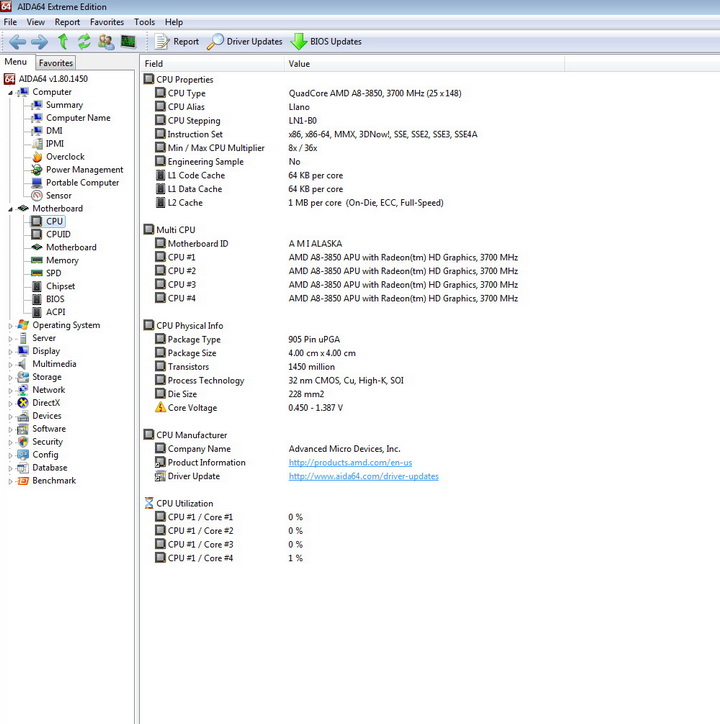The height and width of the screenshot is (724, 720).
Task: Click the green up-level arrow icon
Action: coord(63,42)
